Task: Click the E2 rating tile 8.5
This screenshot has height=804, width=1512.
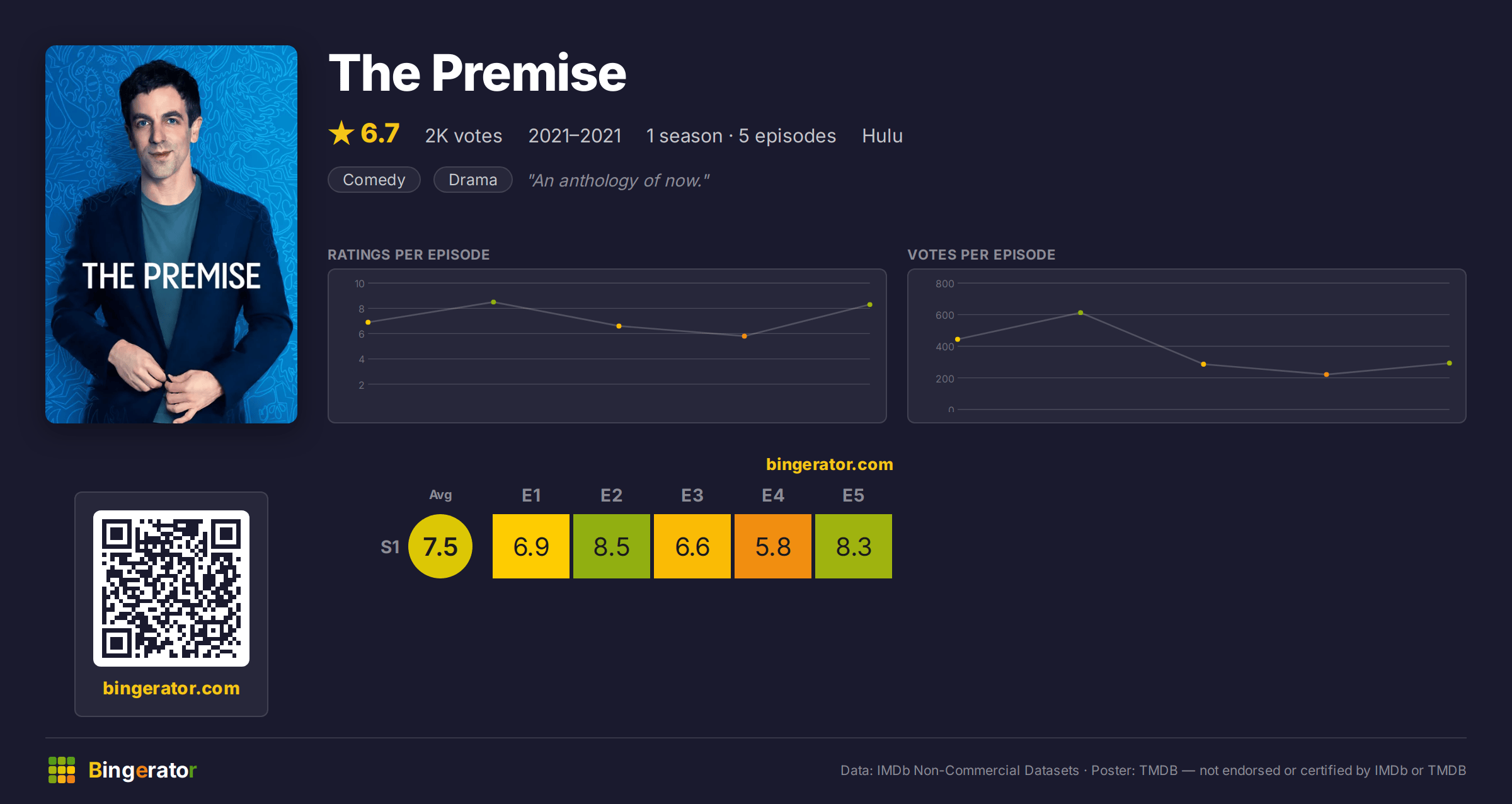Action: click(x=612, y=546)
